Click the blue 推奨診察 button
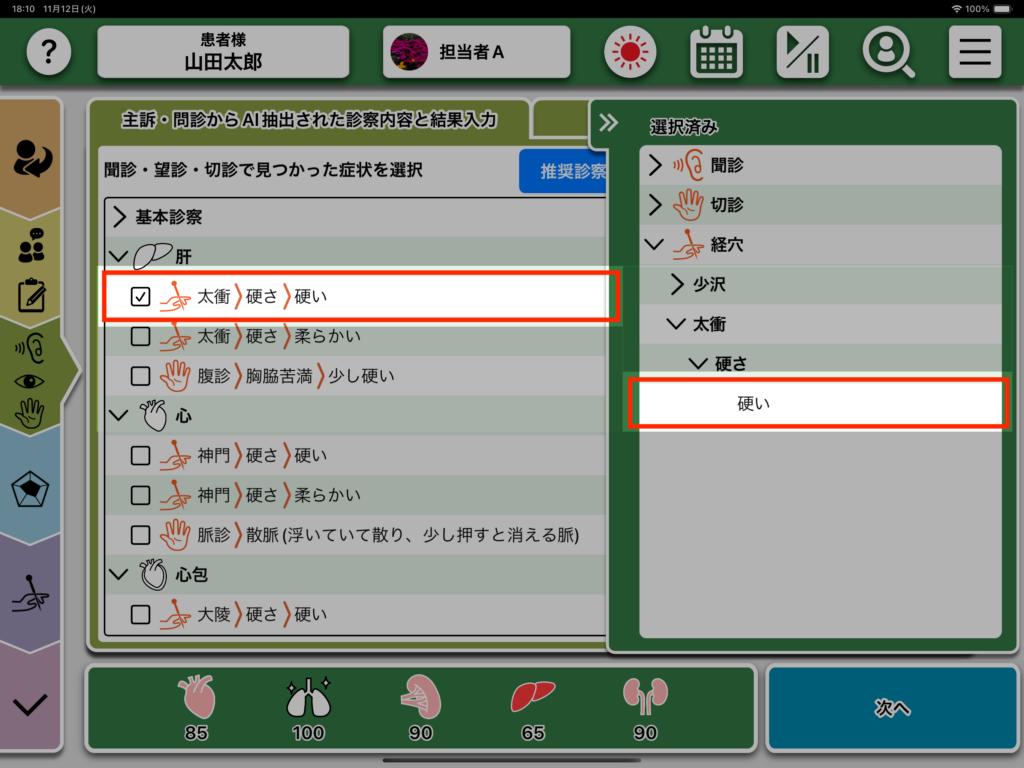Image resolution: width=1024 pixels, height=768 pixels. (x=564, y=171)
